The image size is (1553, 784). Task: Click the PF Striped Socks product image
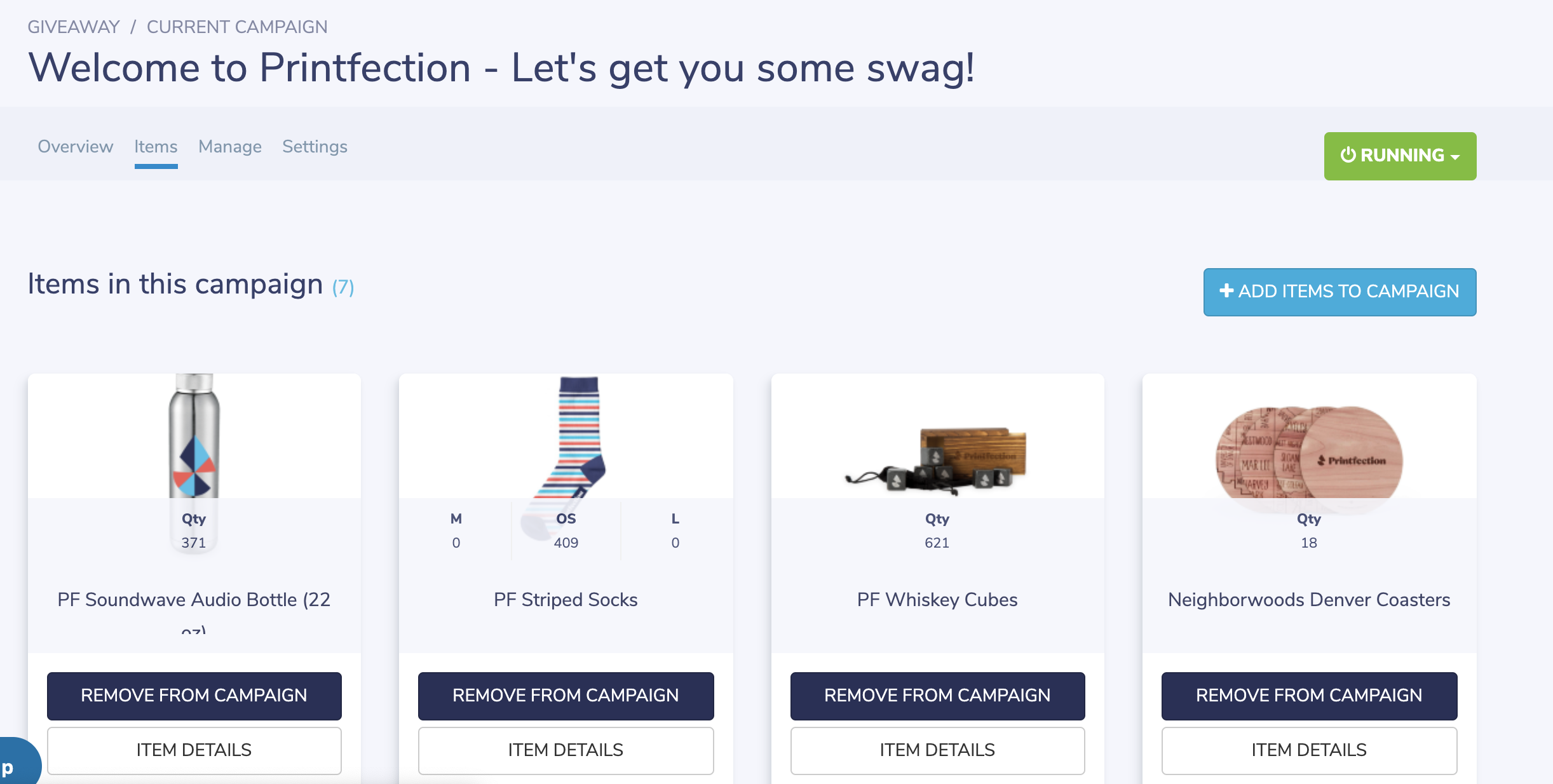pyautogui.click(x=576, y=438)
